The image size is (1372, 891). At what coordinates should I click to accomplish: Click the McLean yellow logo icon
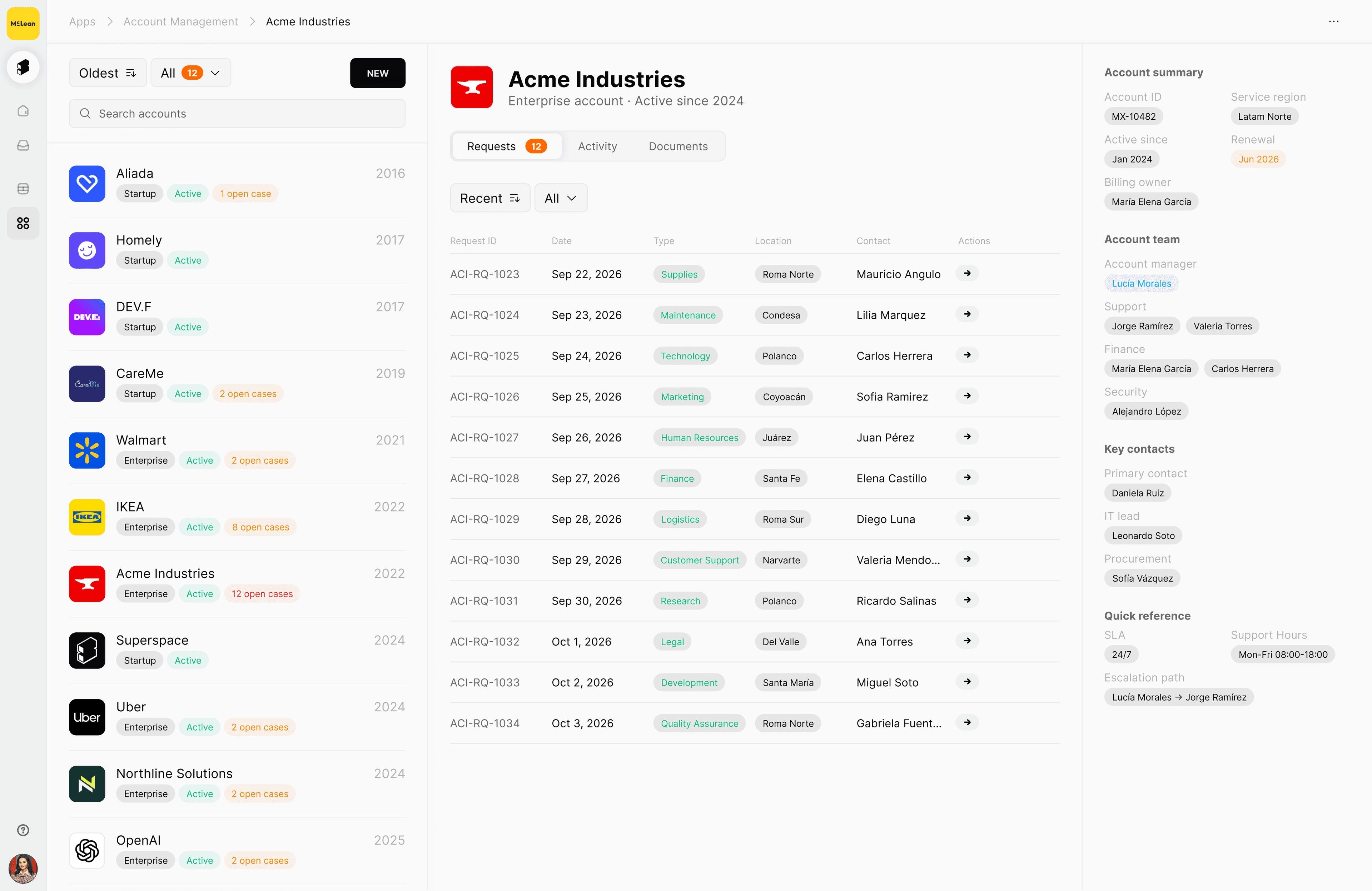click(x=23, y=23)
